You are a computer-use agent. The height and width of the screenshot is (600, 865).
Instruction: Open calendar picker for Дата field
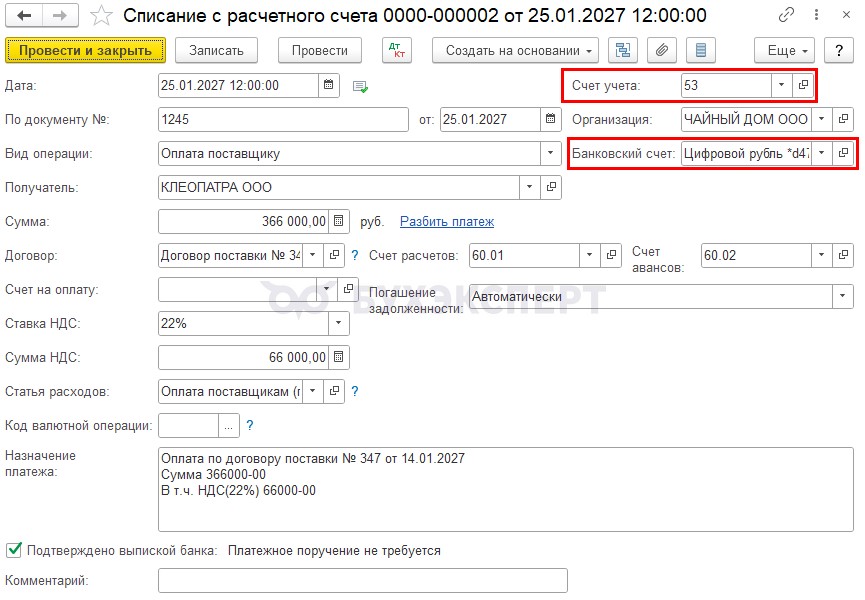click(x=329, y=85)
